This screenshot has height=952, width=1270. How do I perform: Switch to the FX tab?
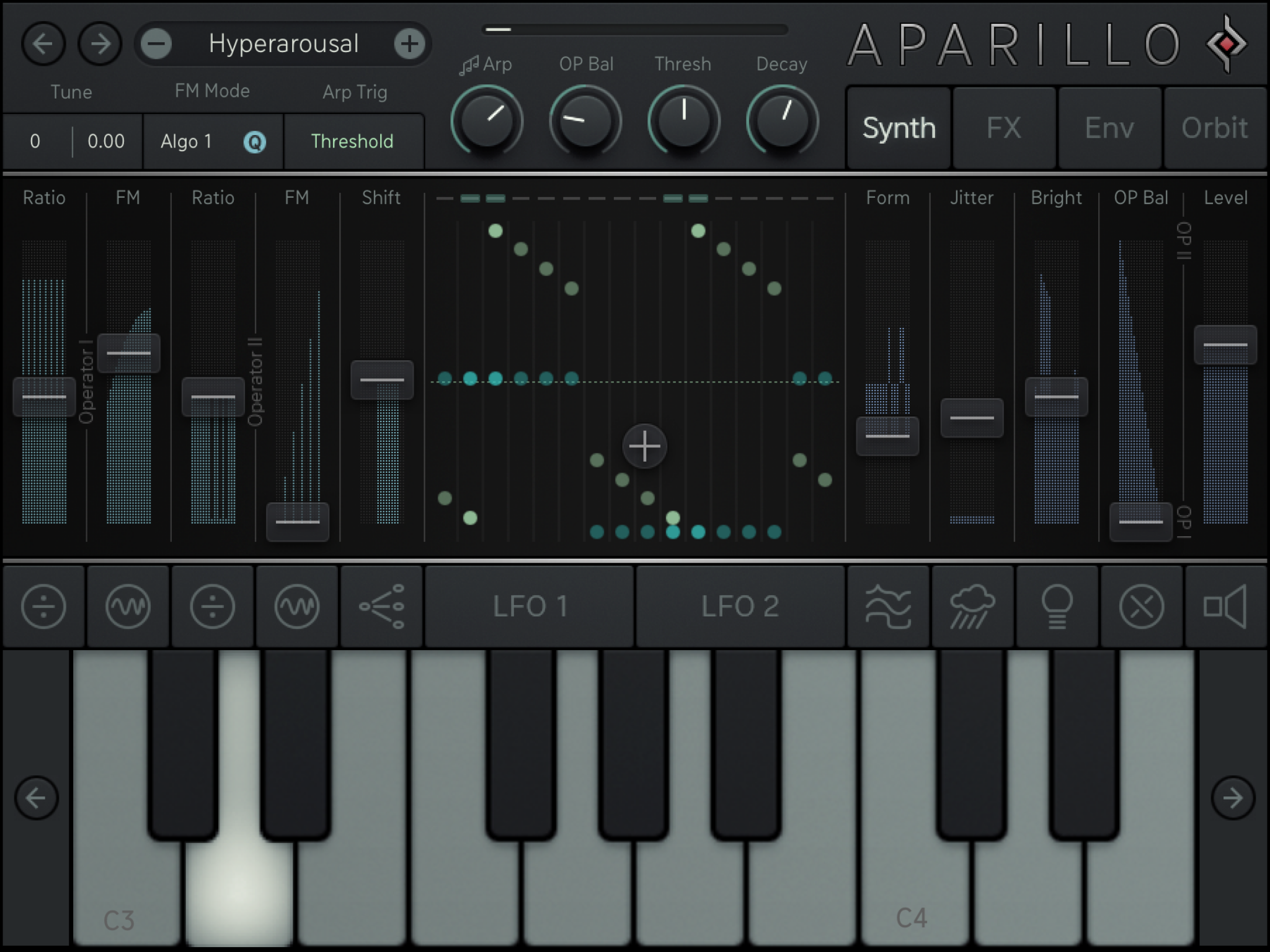pyautogui.click(x=1003, y=128)
